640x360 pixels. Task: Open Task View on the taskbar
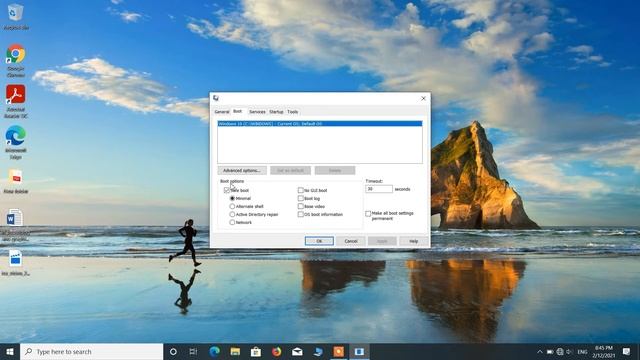[193, 351]
